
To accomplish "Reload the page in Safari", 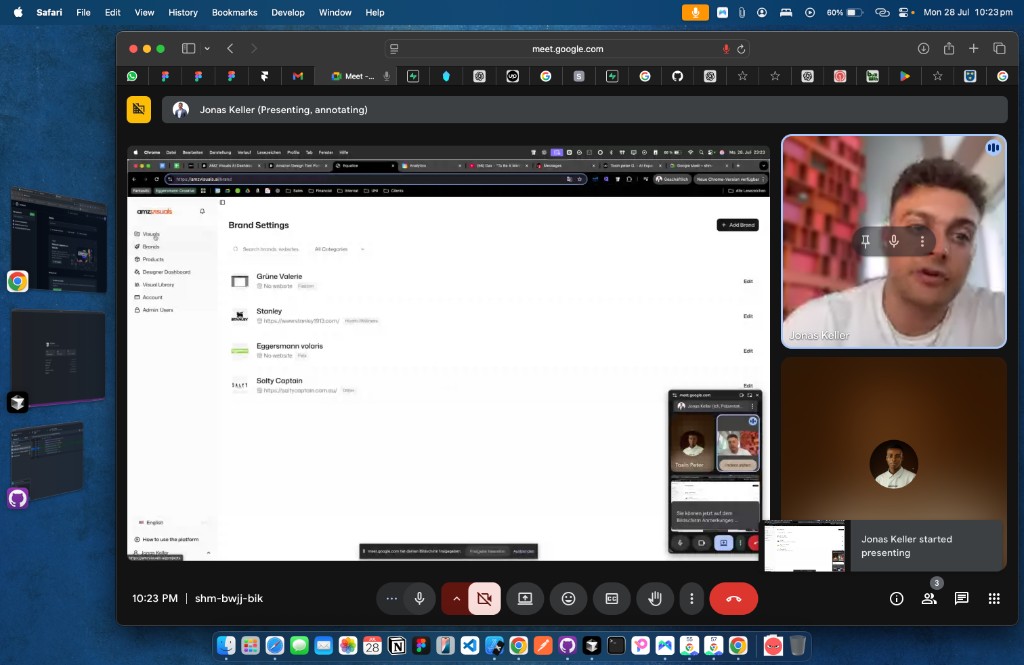I will click(x=741, y=49).
